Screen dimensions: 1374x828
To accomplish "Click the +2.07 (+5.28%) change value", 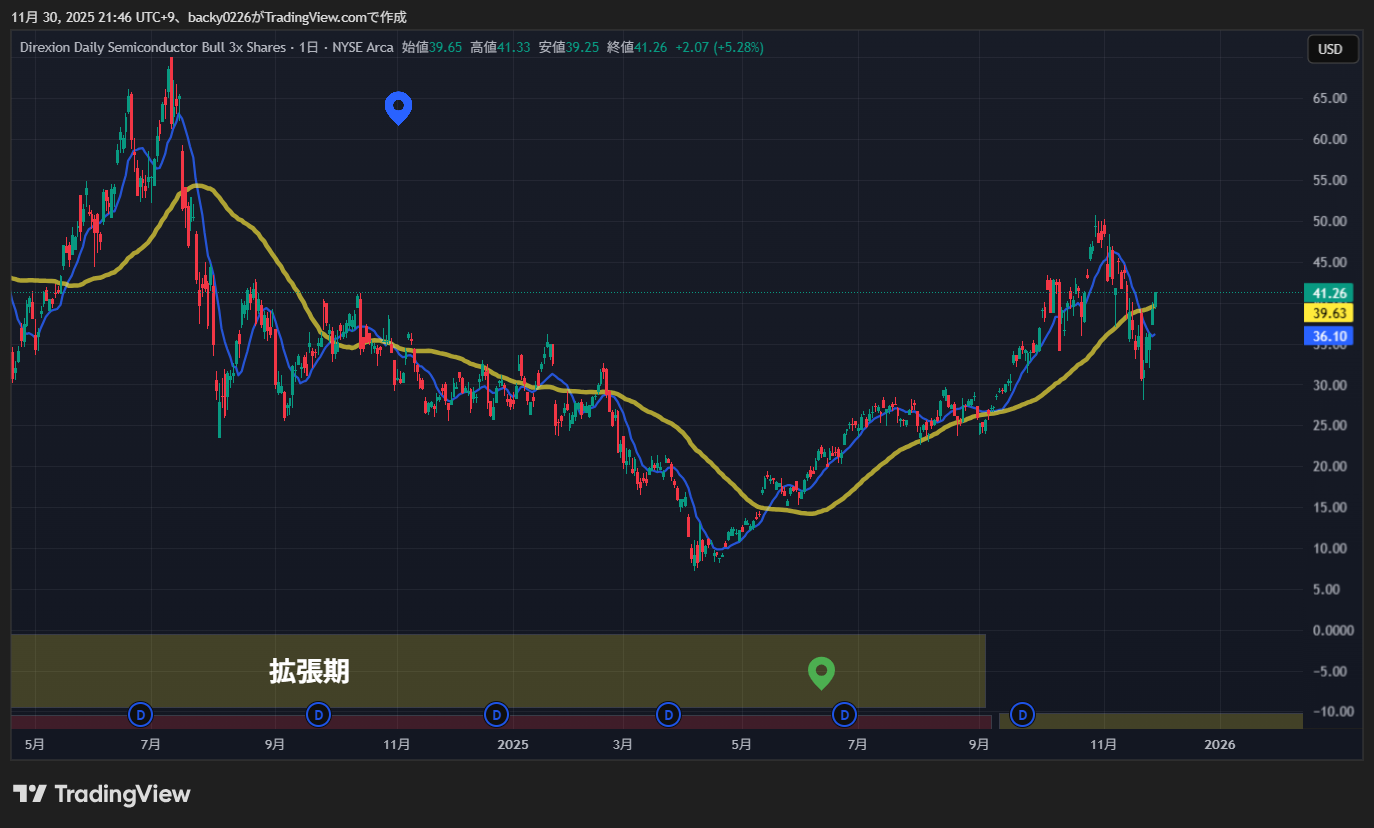I will point(719,47).
